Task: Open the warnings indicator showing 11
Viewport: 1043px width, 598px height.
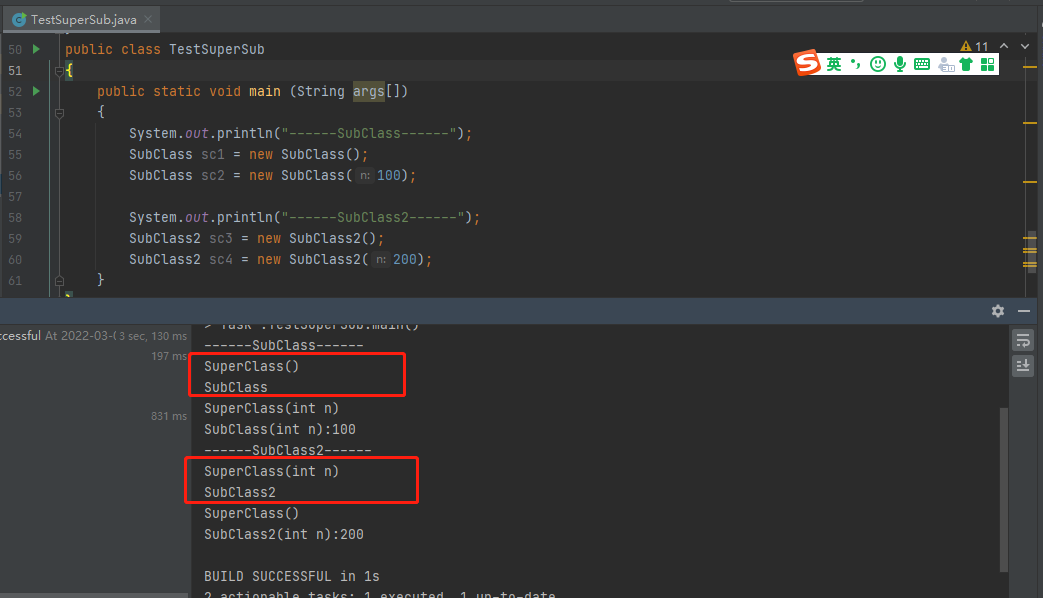Action: (974, 47)
